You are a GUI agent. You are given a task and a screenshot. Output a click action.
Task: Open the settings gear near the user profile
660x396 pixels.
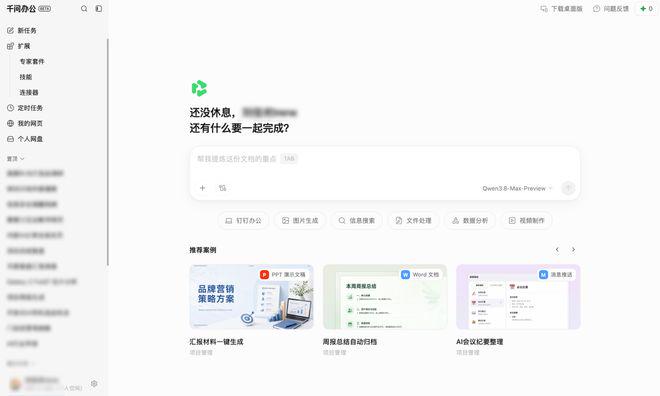click(x=94, y=383)
